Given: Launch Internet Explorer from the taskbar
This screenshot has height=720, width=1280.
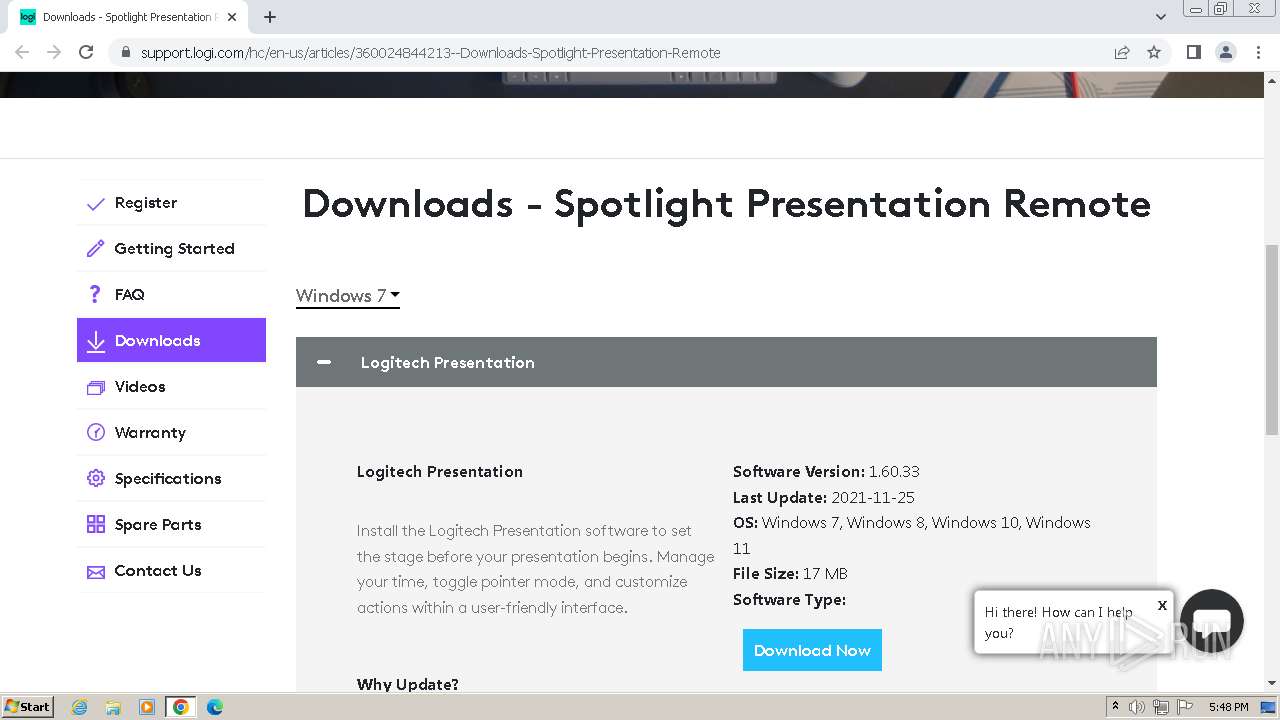Looking at the screenshot, I should pyautogui.click(x=80, y=707).
